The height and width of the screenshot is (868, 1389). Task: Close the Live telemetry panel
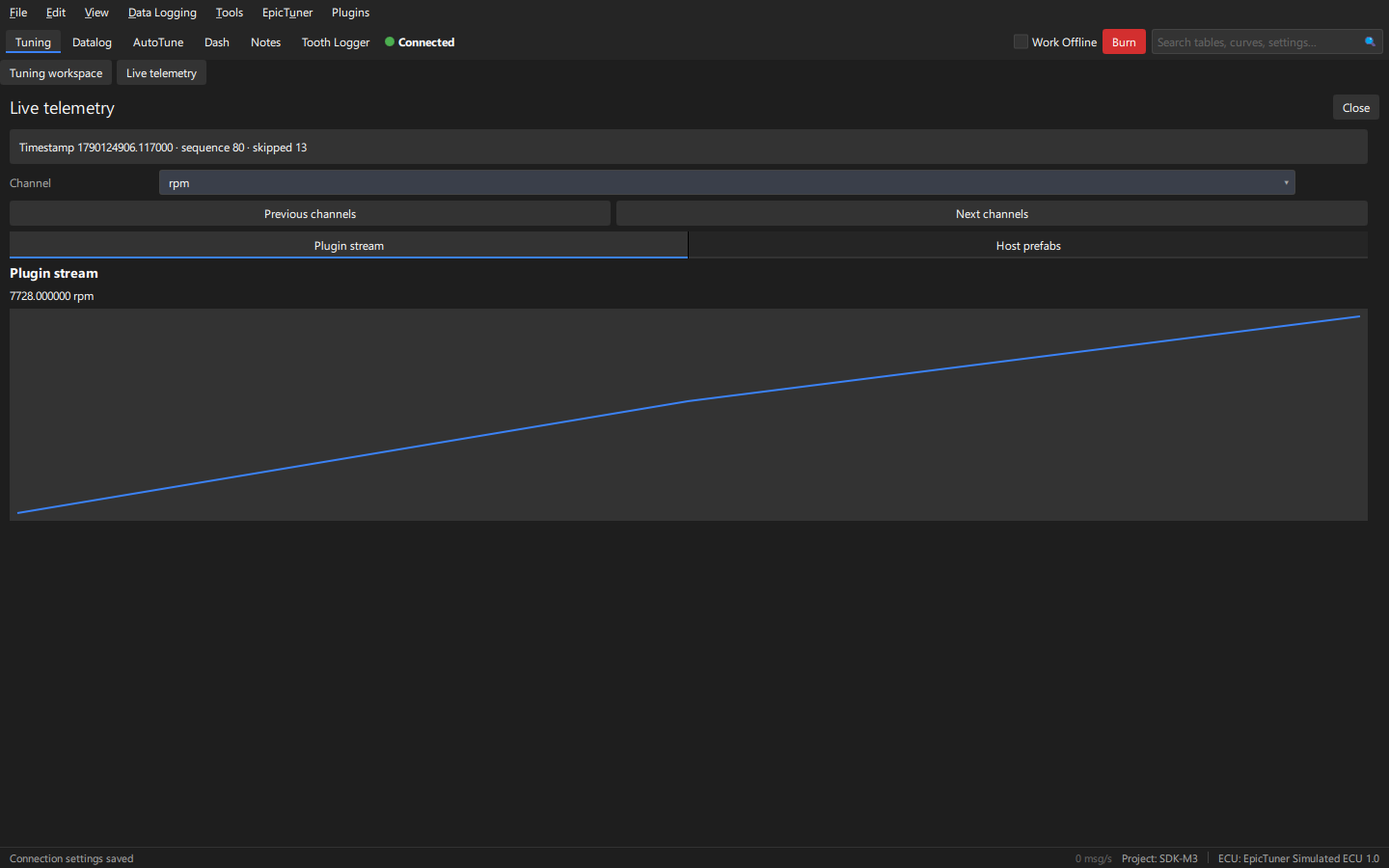click(x=1356, y=108)
